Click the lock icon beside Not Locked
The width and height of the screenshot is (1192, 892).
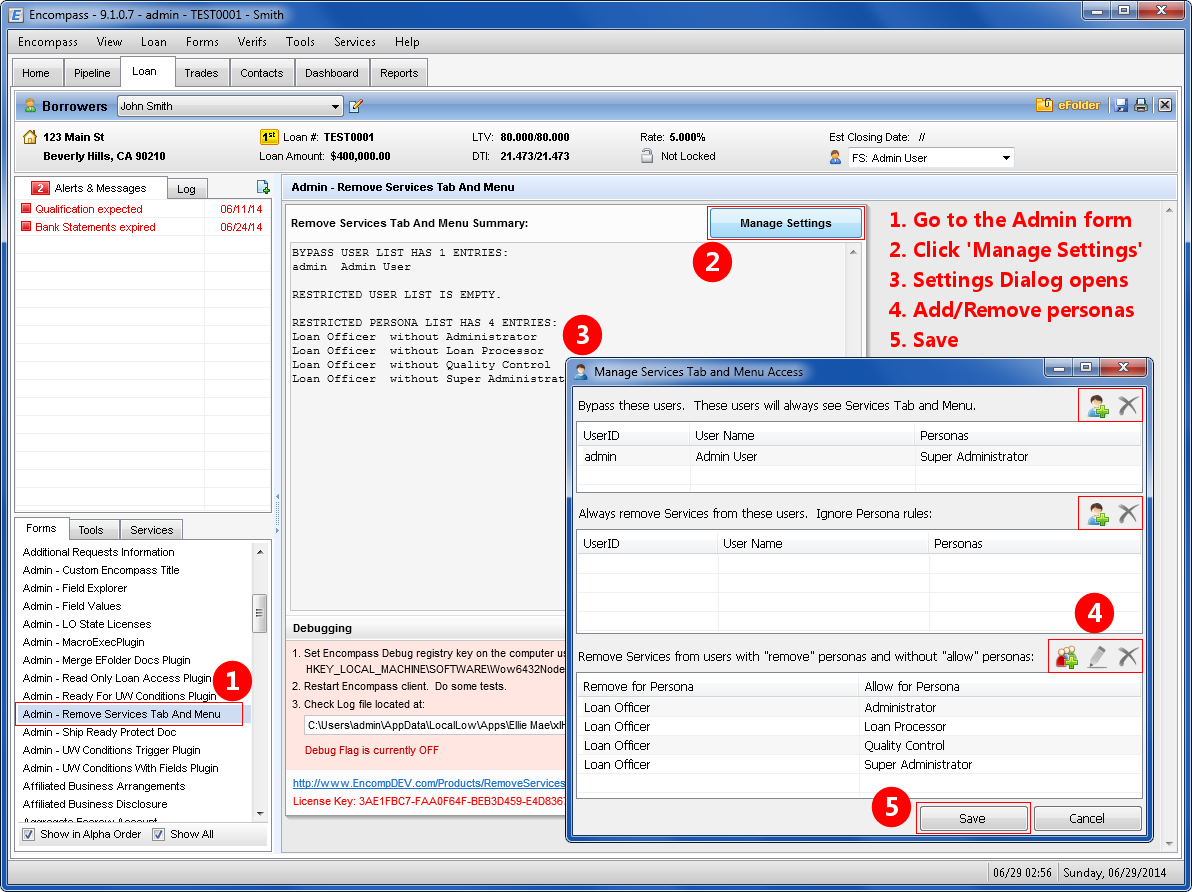click(647, 156)
